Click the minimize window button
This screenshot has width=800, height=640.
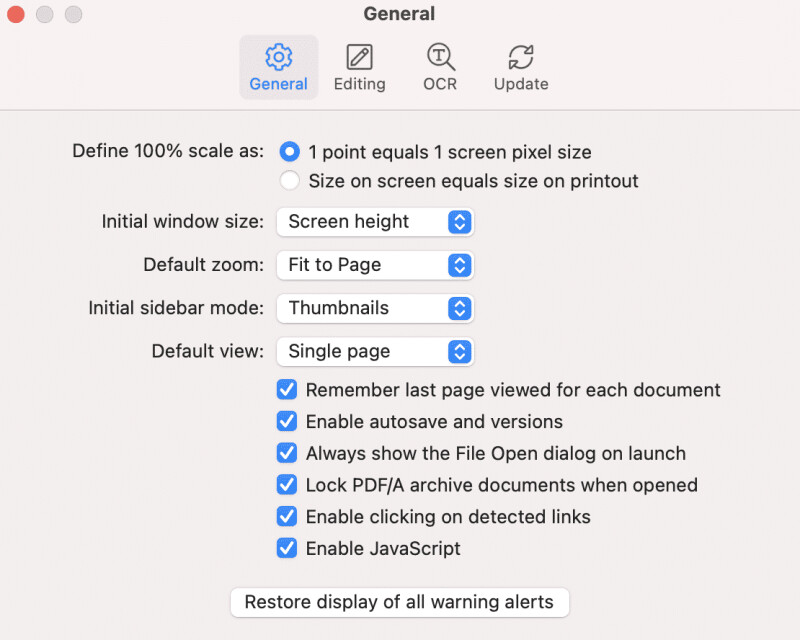[44, 15]
